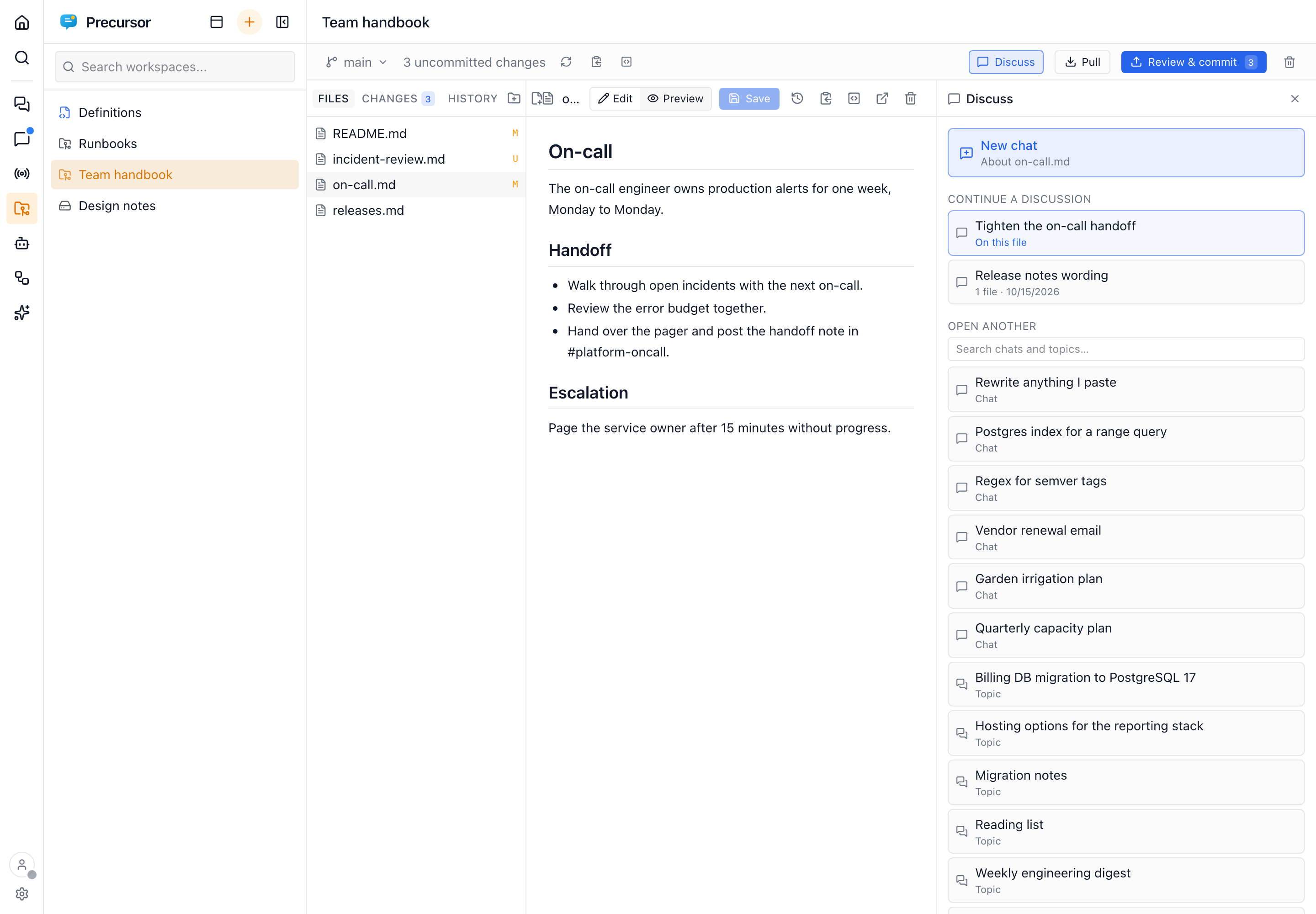Image resolution: width=1316 pixels, height=914 pixels.
Task: Open the sparkles icon in left rail
Action: point(22,313)
